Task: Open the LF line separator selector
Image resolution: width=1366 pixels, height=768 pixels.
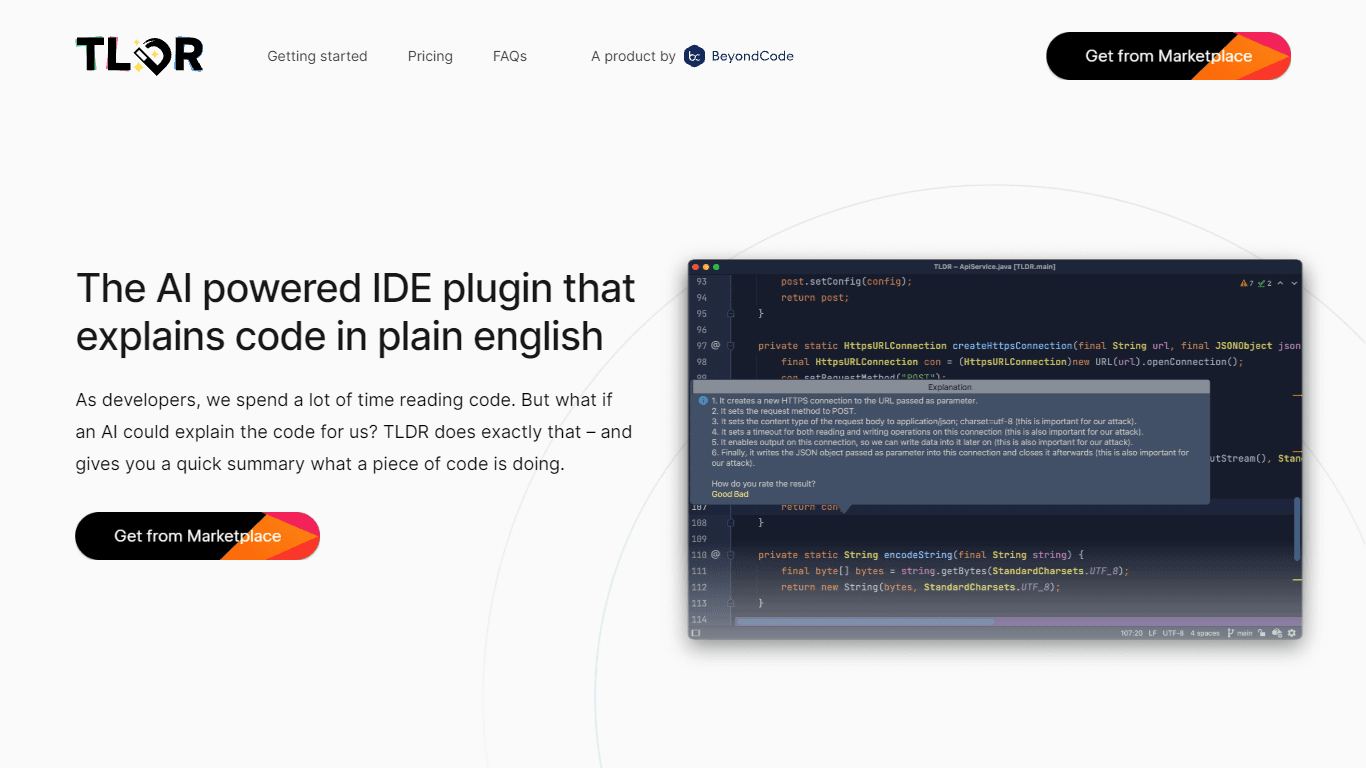Action: 1153,633
